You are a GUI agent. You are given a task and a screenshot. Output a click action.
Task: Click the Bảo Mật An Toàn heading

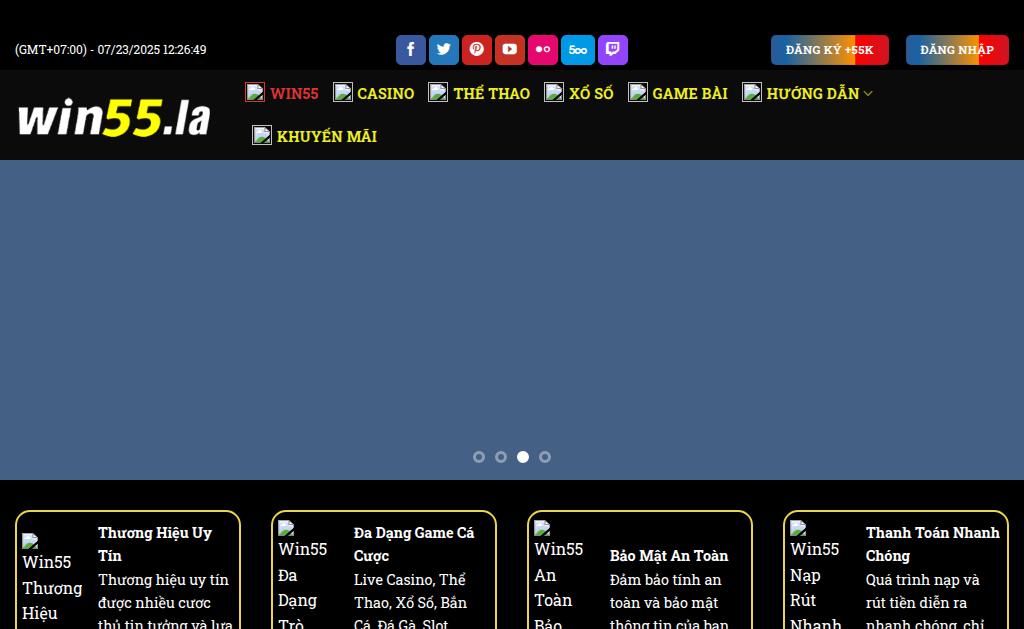669,555
